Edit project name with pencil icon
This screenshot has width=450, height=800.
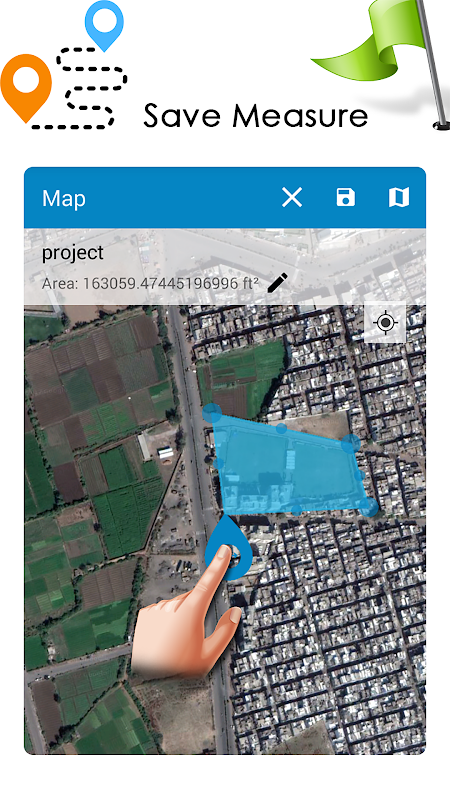click(277, 283)
